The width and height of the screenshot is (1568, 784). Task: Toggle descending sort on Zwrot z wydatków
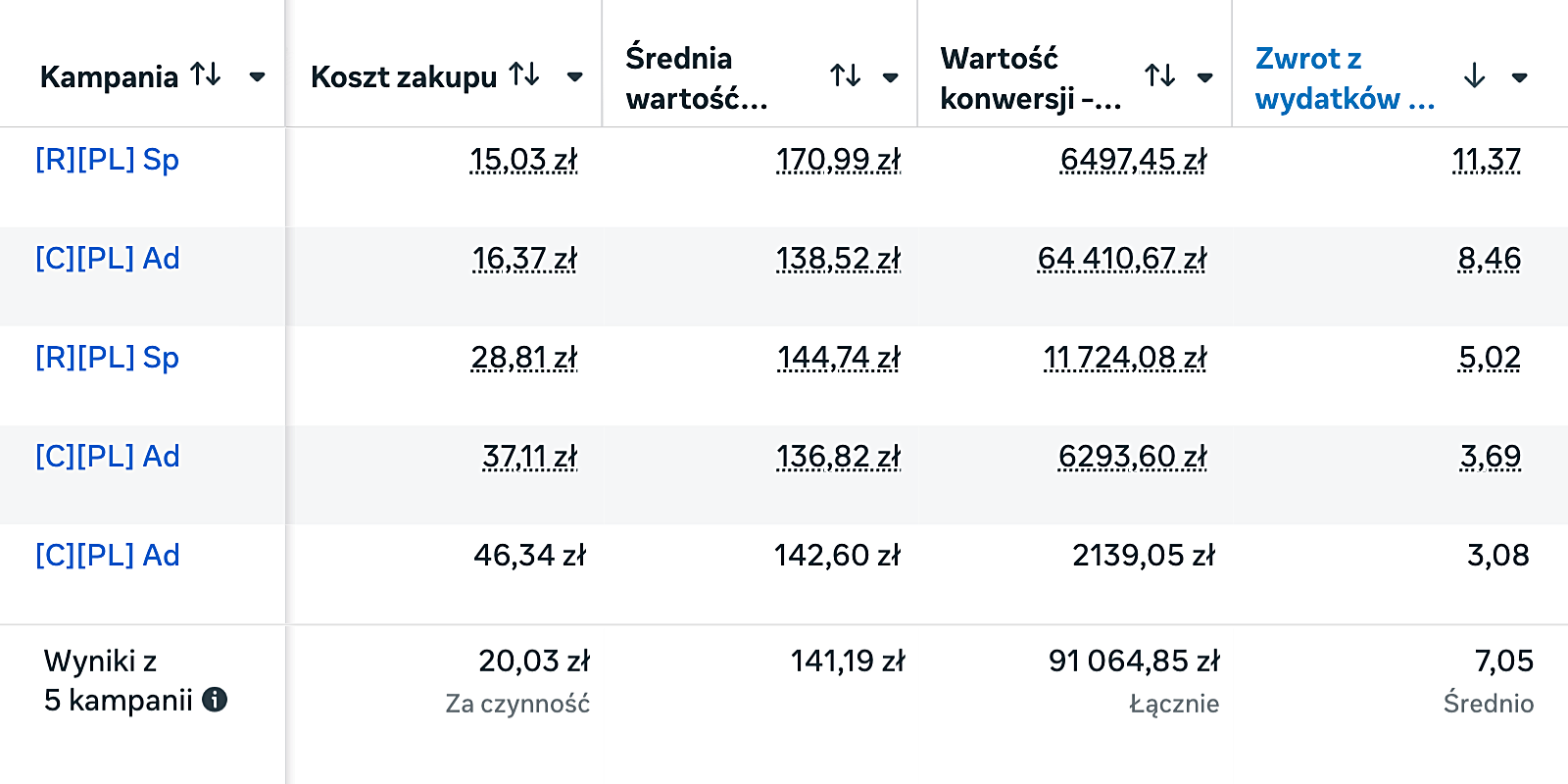point(1474,75)
